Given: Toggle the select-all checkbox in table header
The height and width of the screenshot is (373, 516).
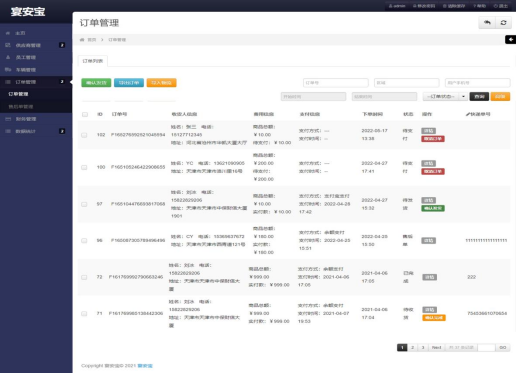Looking at the screenshot, I should [x=85, y=114].
